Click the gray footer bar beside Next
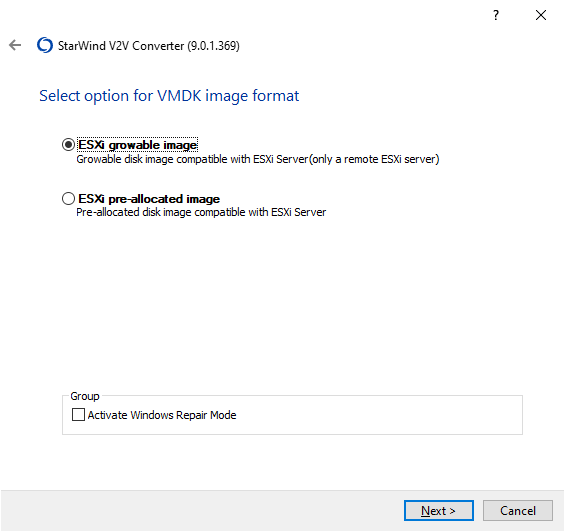Image resolution: width=565 pixels, height=532 pixels. (x=202, y=510)
